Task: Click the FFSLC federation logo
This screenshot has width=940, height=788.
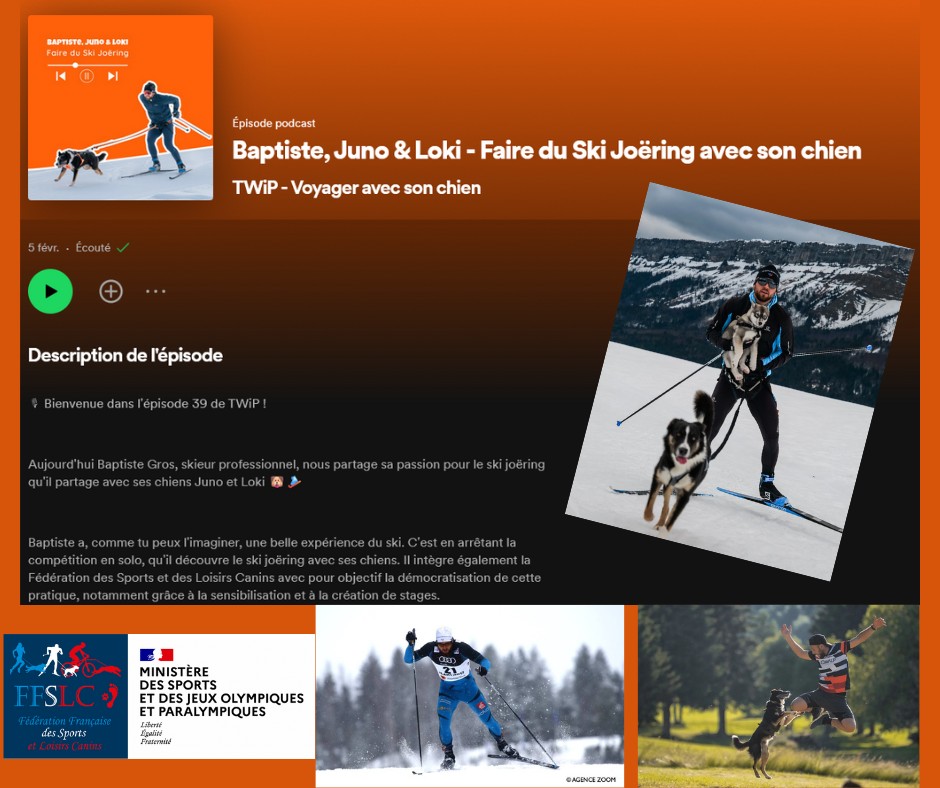Action: (x=65, y=696)
